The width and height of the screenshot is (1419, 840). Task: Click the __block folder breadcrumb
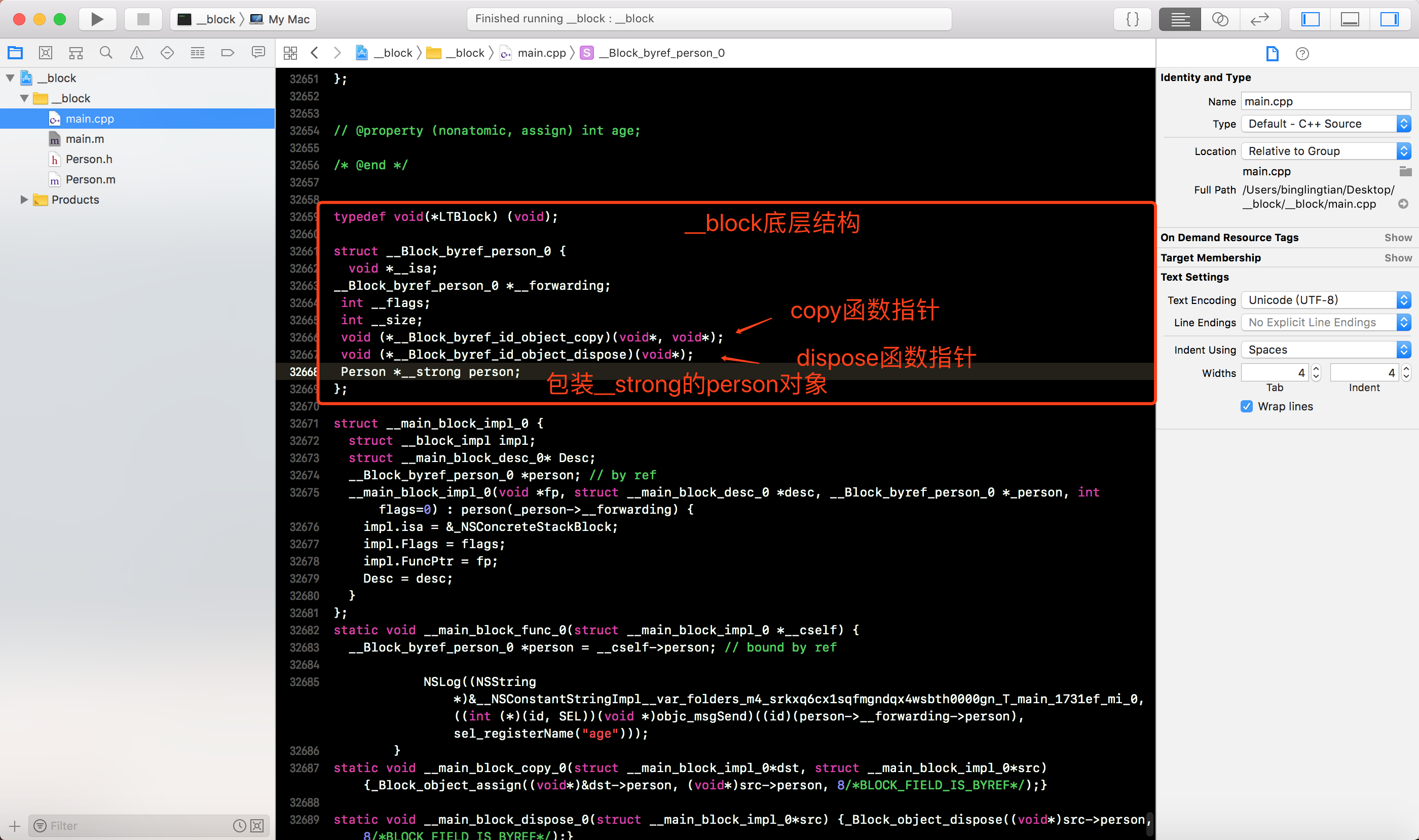(x=456, y=53)
